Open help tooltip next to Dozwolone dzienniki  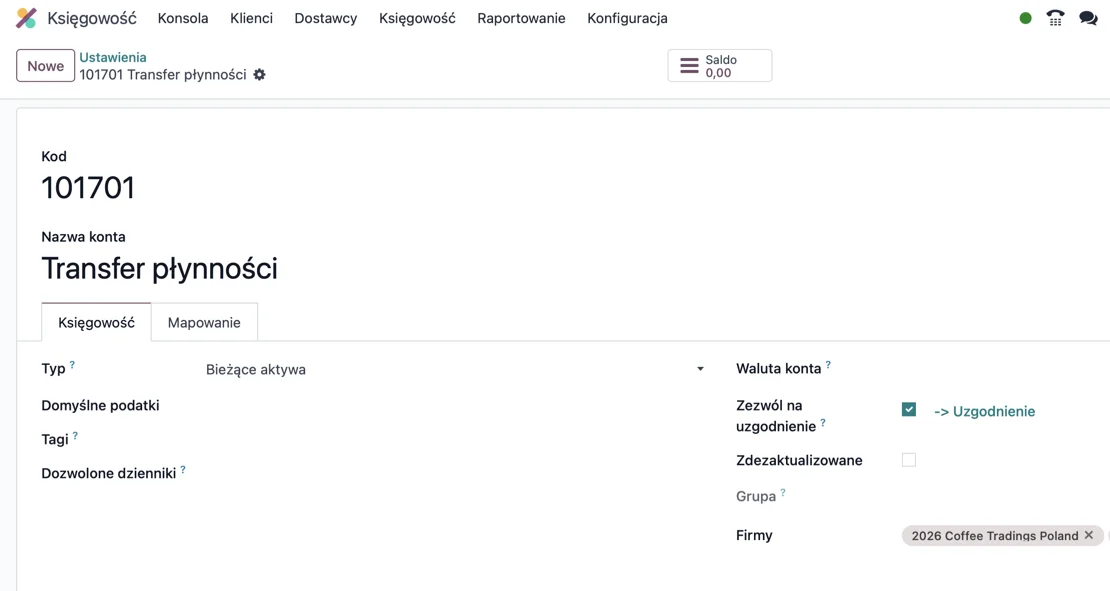pos(183,469)
